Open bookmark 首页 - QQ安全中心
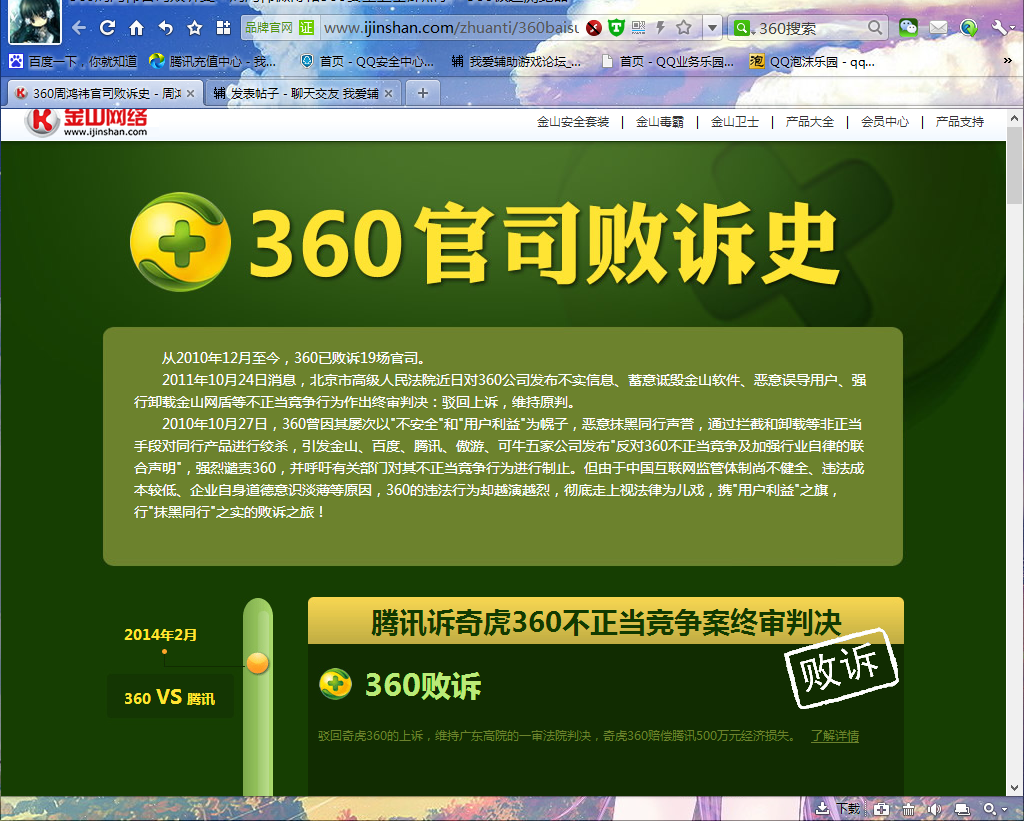This screenshot has width=1024, height=821. [367, 61]
